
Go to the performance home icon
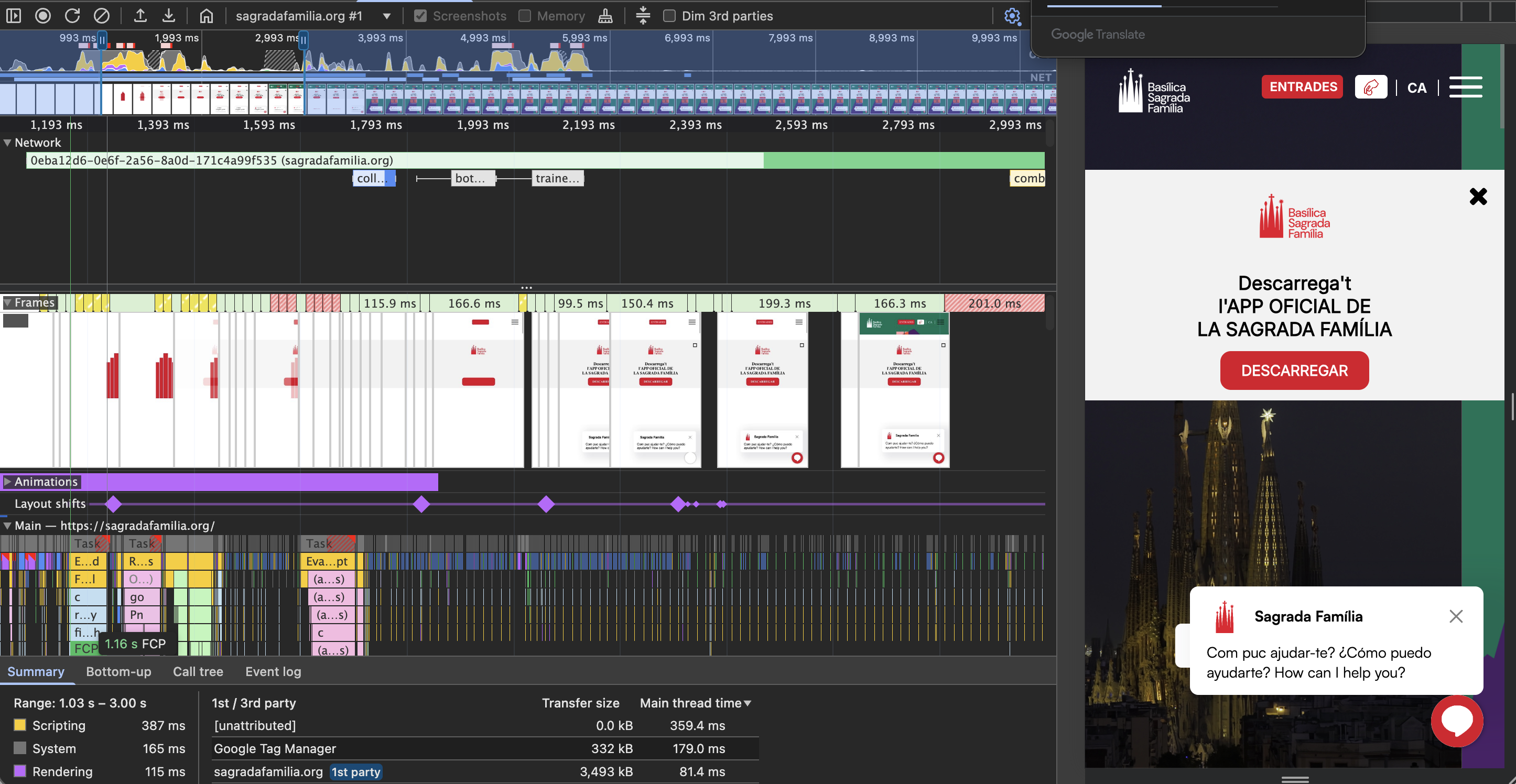[x=206, y=16]
